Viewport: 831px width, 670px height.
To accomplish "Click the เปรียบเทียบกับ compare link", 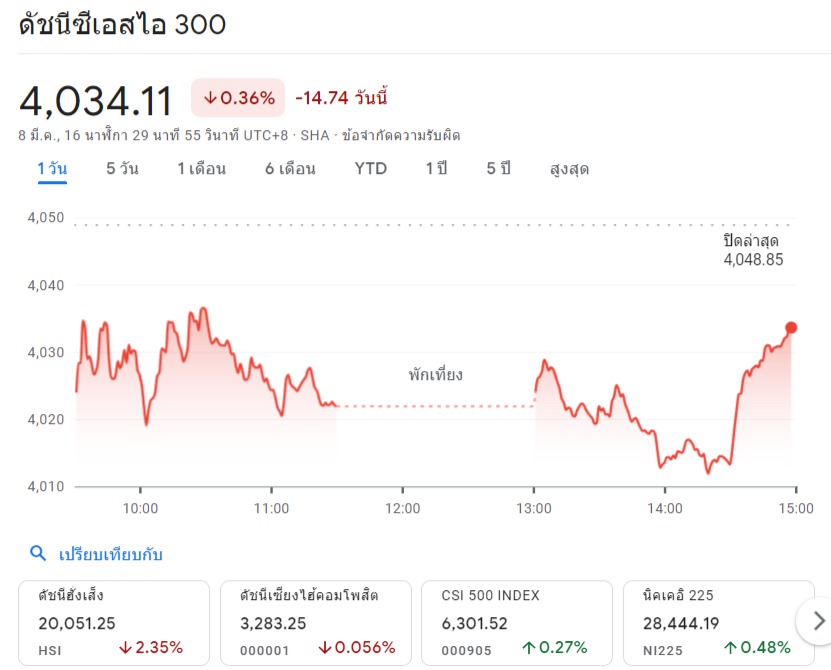I will pyautogui.click(x=110, y=554).
